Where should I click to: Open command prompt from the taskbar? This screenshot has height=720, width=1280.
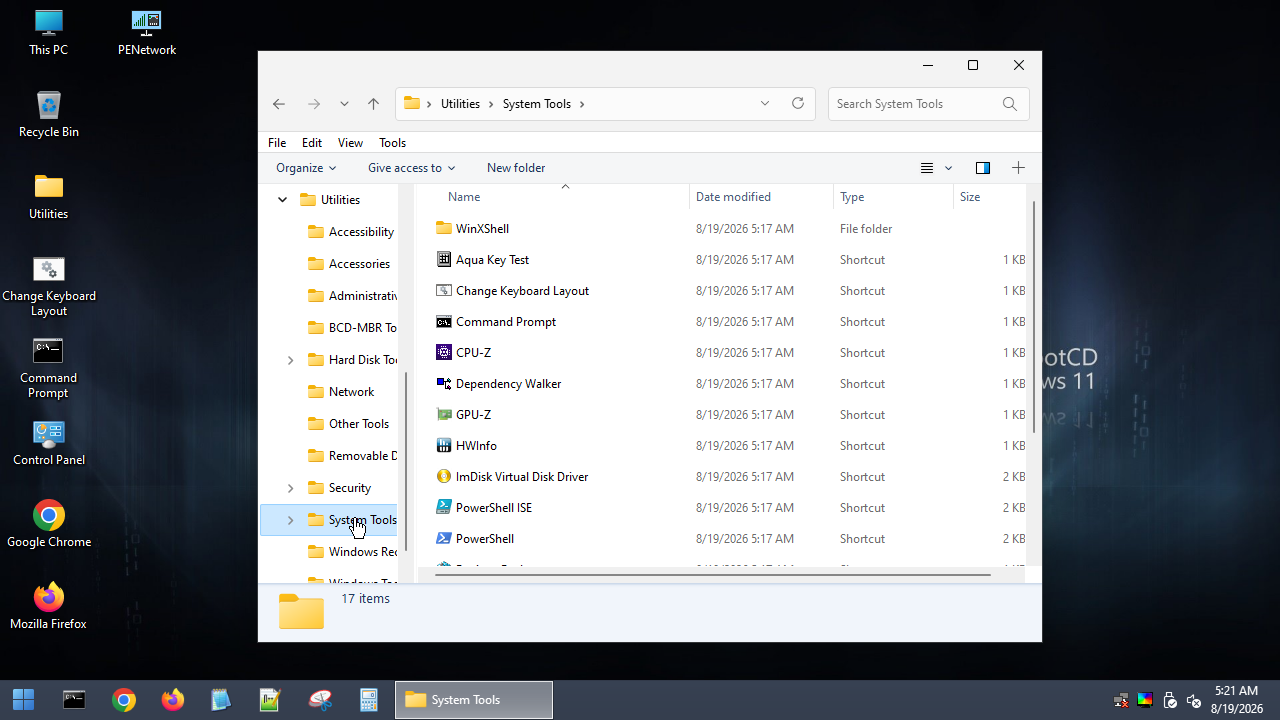[74, 700]
